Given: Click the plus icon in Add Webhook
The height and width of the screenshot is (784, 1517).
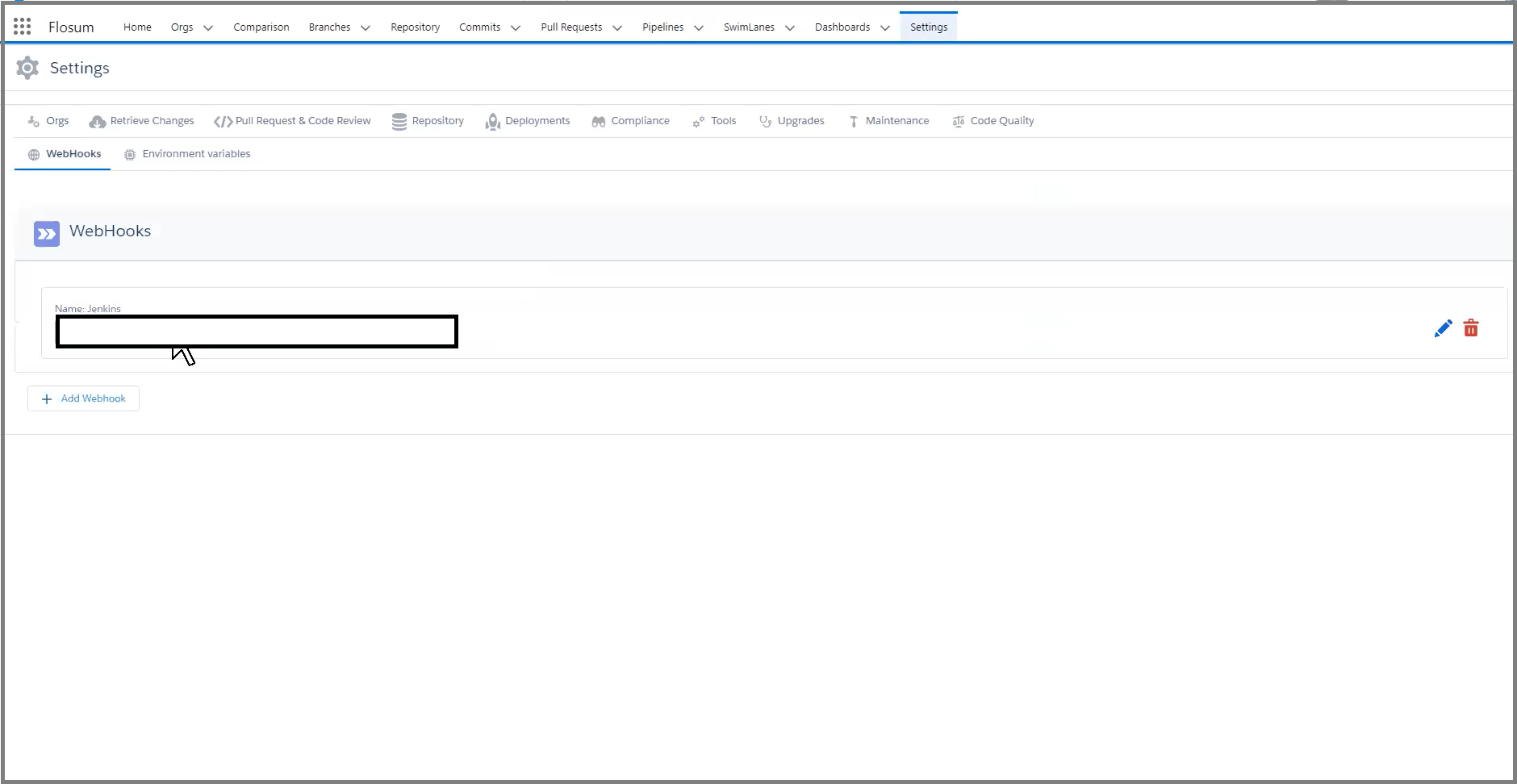Looking at the screenshot, I should (x=47, y=399).
